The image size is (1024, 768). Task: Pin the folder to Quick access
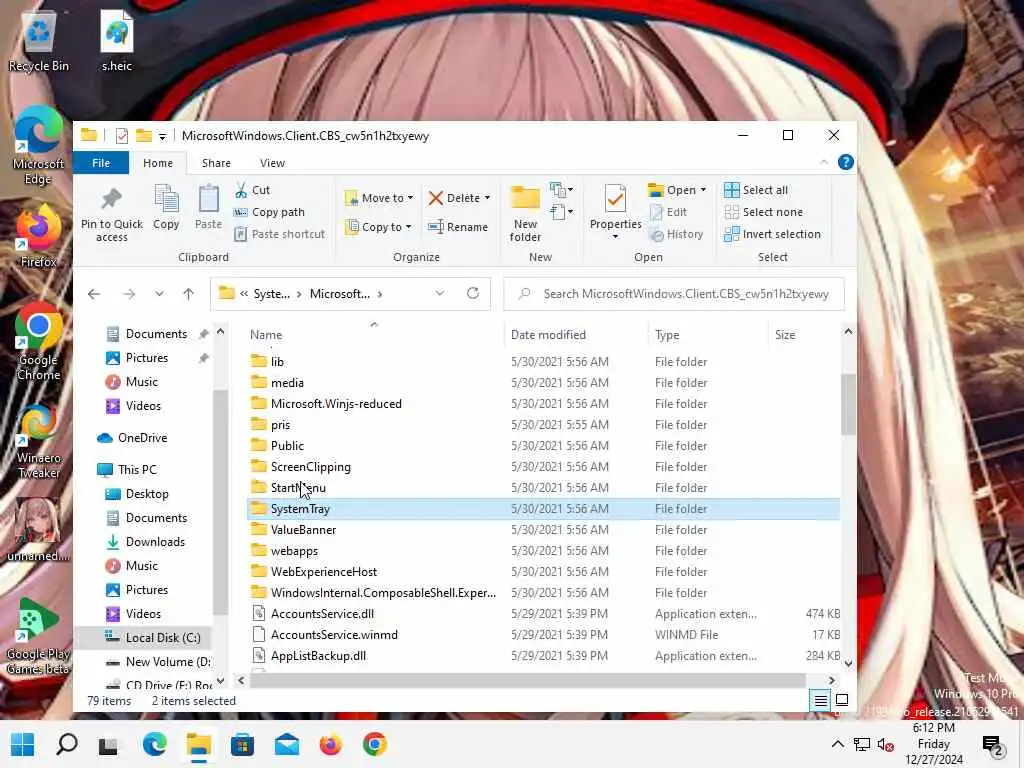point(112,215)
